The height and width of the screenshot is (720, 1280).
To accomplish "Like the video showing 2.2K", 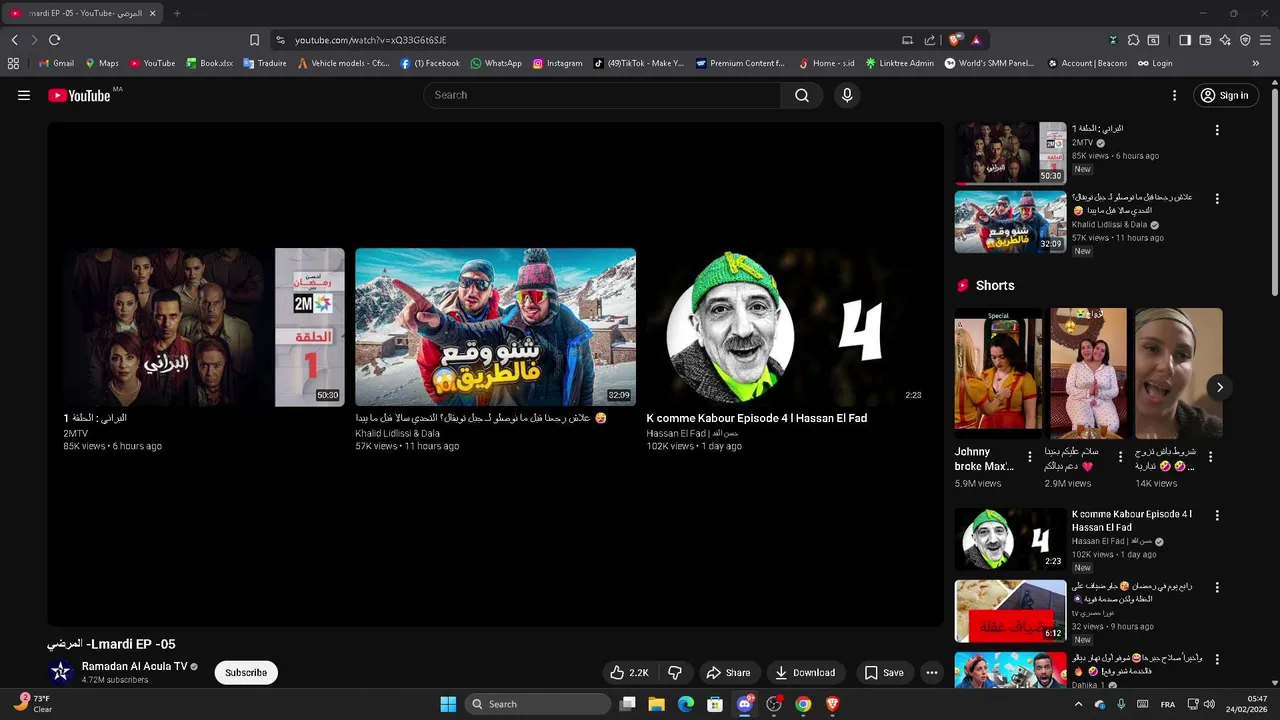I will pos(630,673).
